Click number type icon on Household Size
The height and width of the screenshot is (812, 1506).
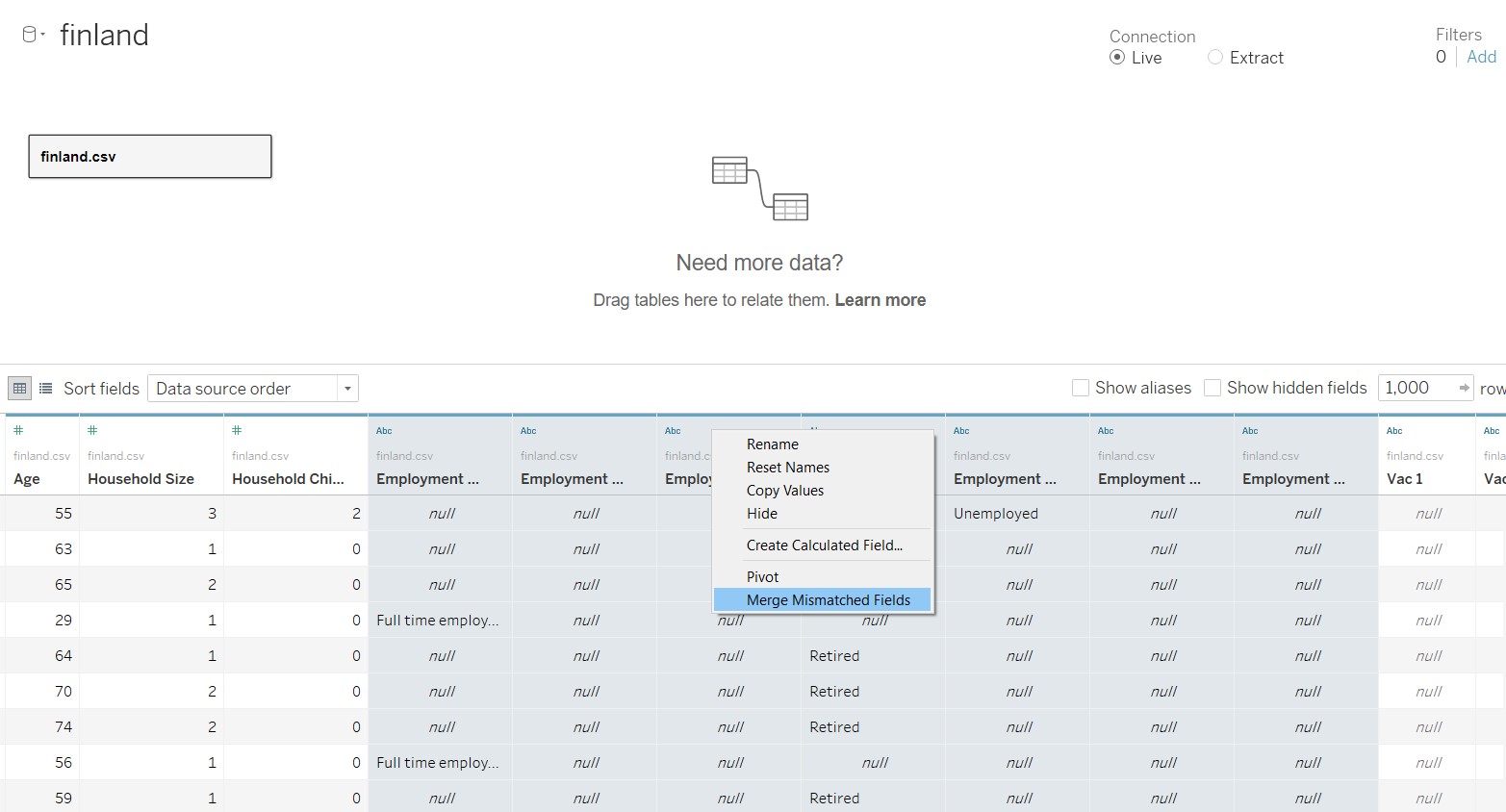92,430
